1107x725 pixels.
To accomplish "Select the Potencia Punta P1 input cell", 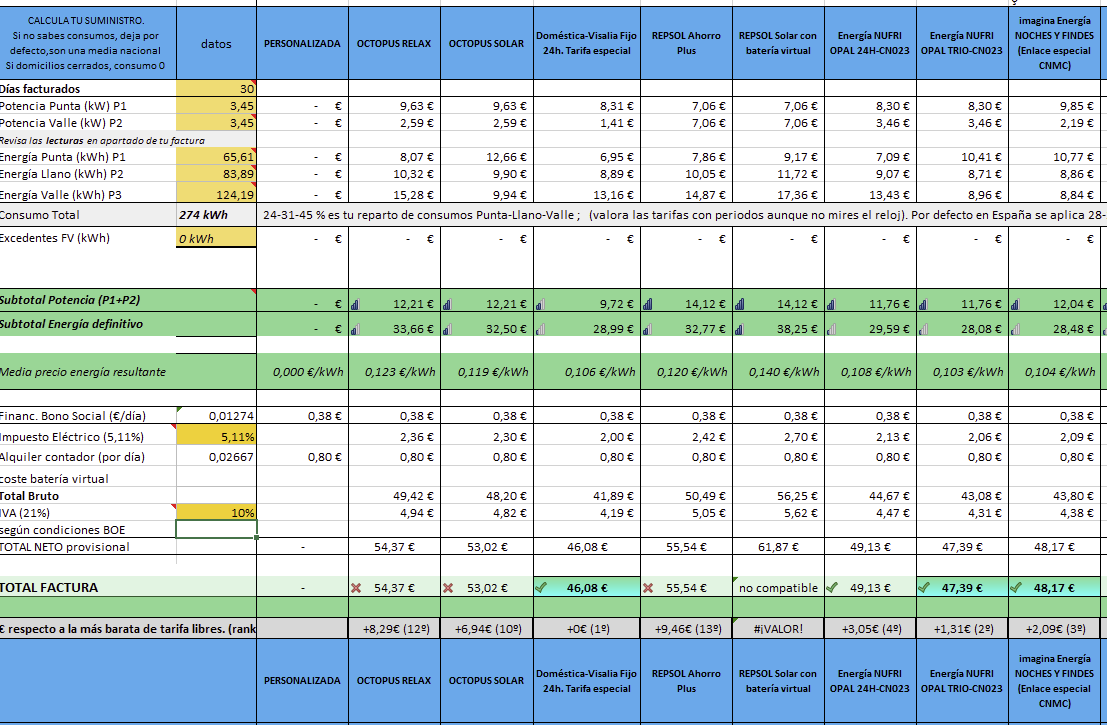I will point(216,105).
